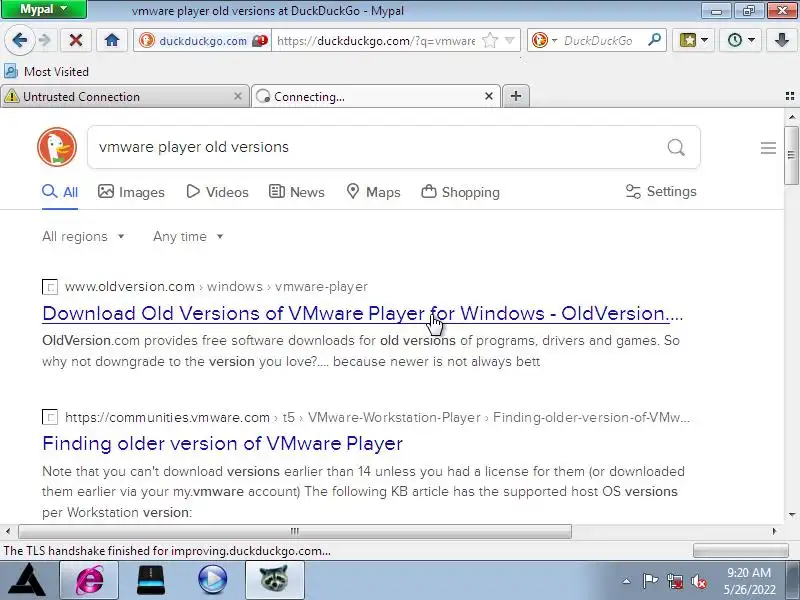Click the communities.vmware.com URL breadcrumb
This screenshot has height=600, width=800.
[378, 417]
